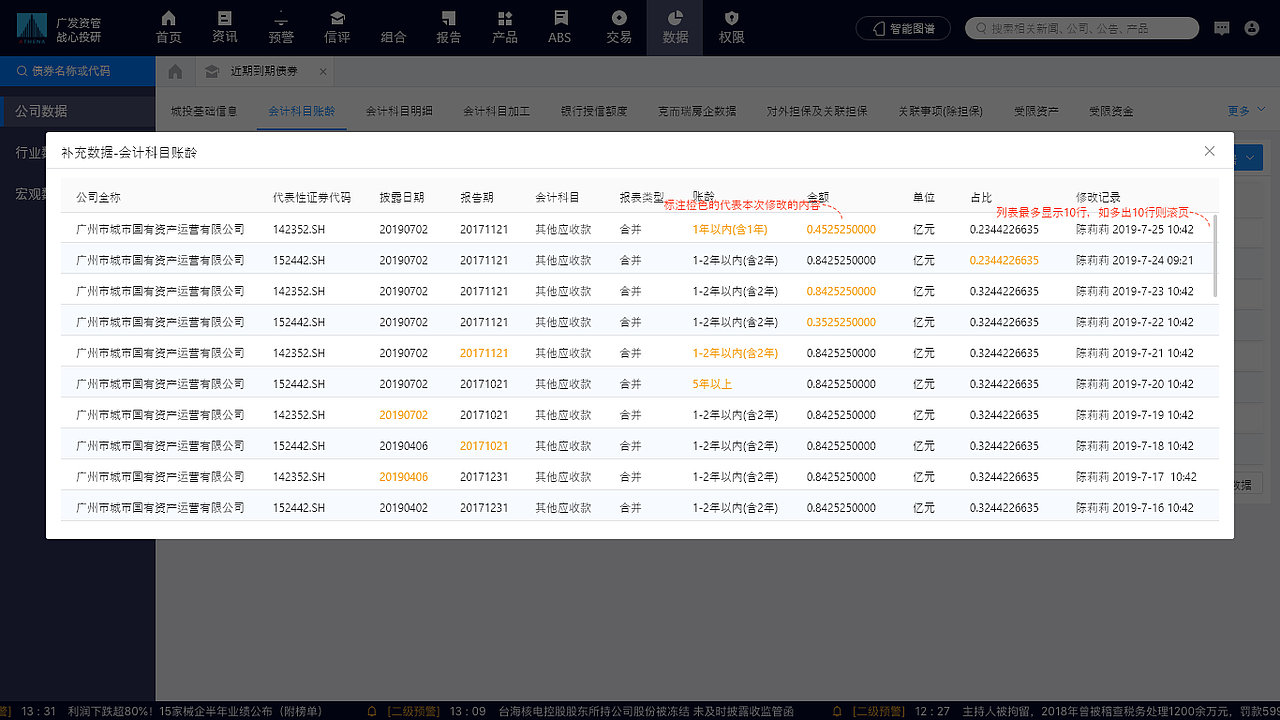Open the 预警 alerts section

(x=281, y=27)
